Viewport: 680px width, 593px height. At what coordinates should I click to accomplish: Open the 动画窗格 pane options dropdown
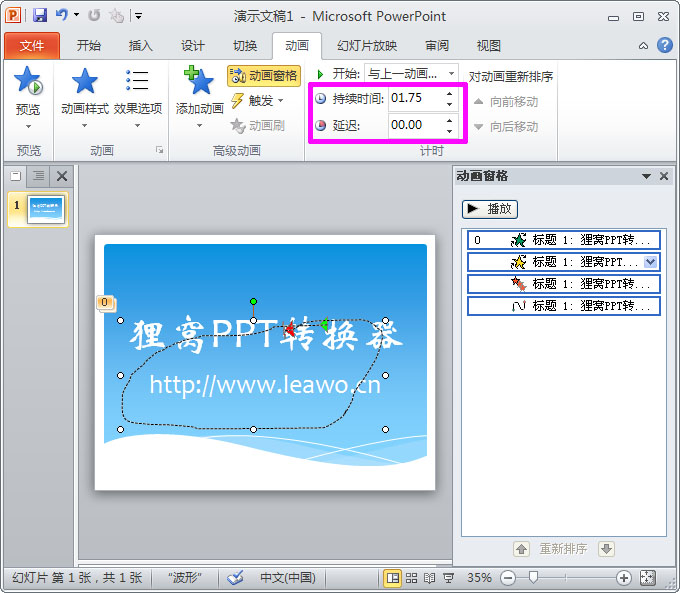point(646,176)
